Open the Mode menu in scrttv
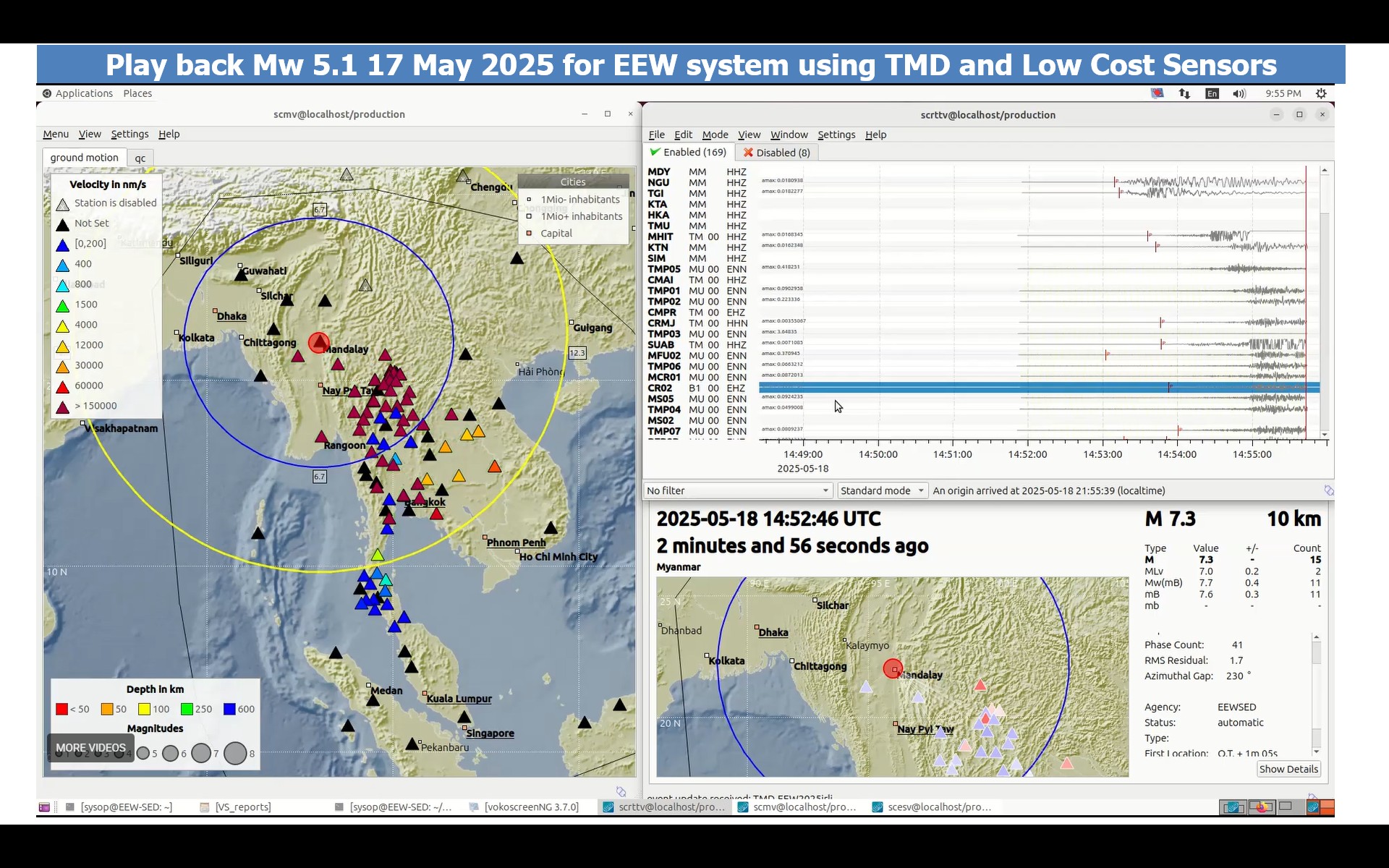Screen dimensions: 1389x868 (715, 135)
